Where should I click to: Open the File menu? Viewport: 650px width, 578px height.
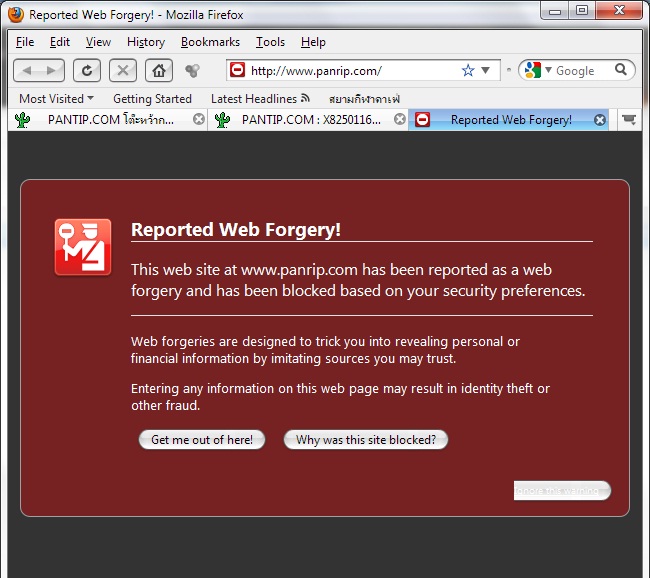click(x=25, y=42)
